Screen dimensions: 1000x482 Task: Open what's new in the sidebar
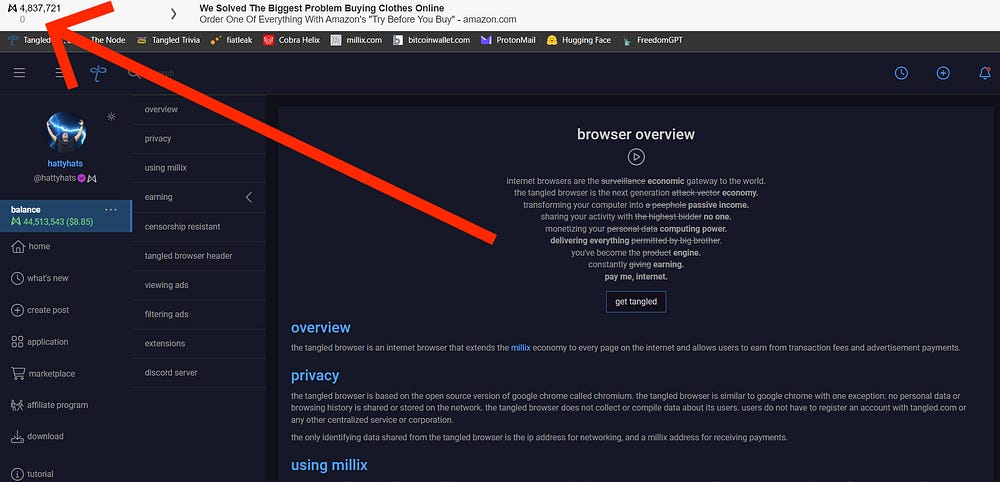[x=48, y=279]
